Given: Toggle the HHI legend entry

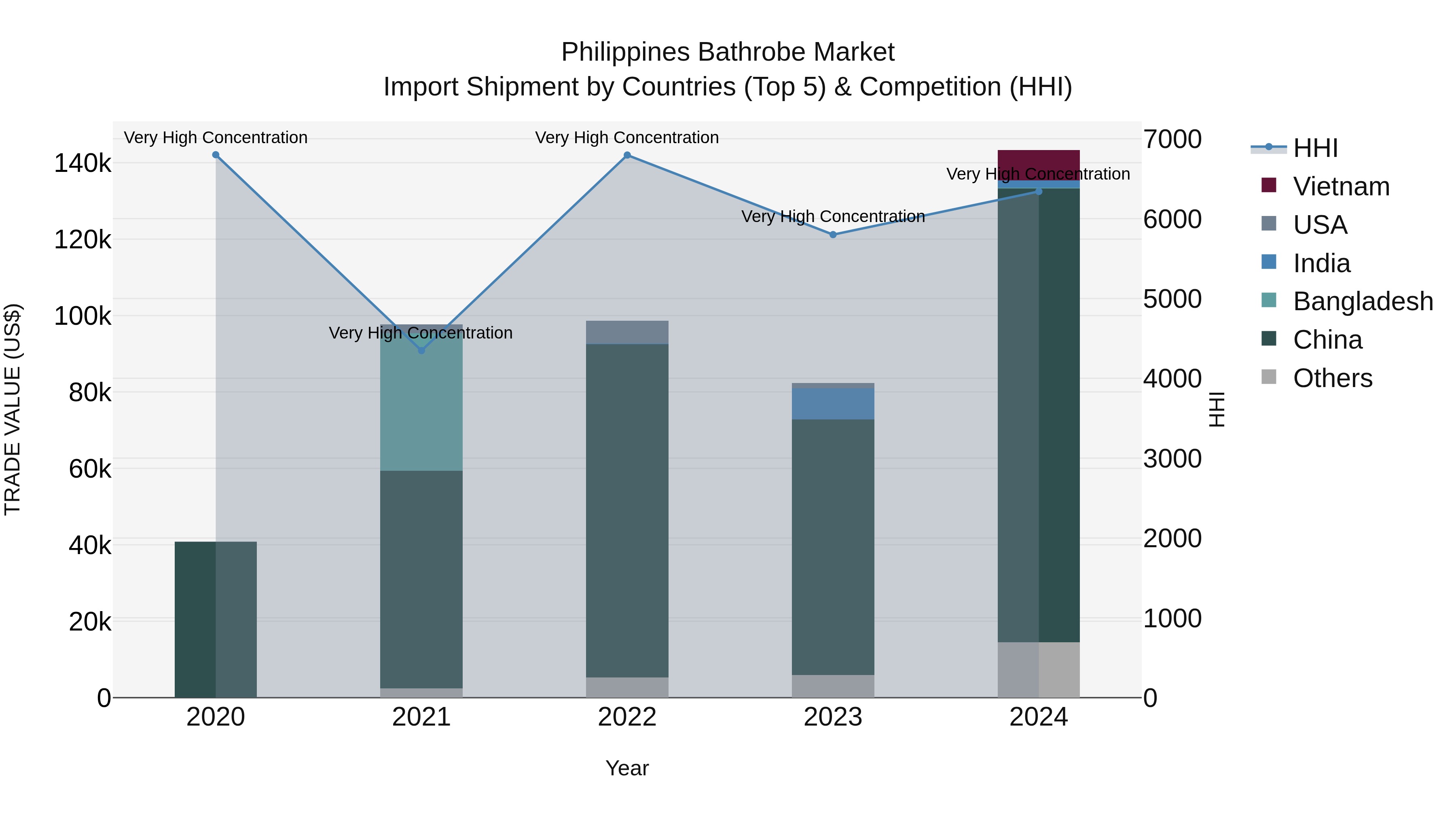Looking at the screenshot, I should [1295, 148].
